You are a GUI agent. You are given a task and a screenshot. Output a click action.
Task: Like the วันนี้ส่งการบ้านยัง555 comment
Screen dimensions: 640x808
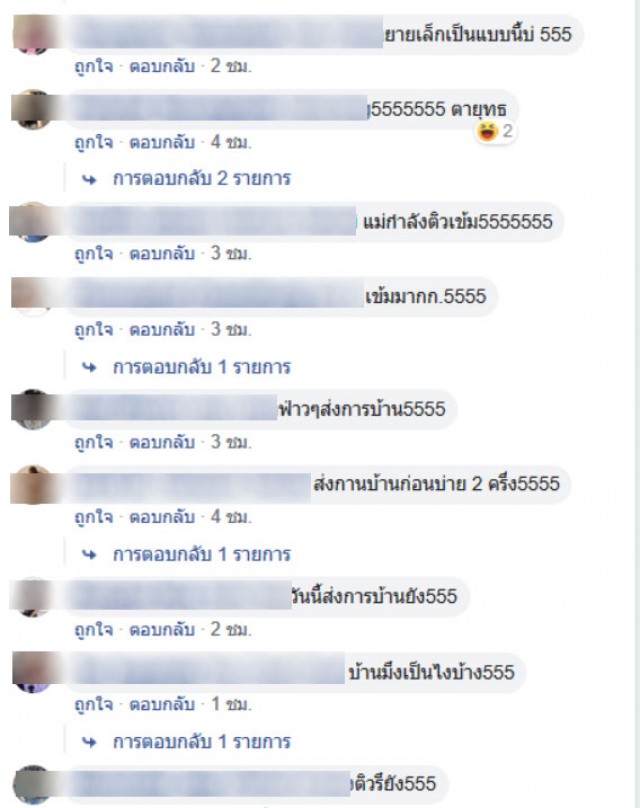93,630
